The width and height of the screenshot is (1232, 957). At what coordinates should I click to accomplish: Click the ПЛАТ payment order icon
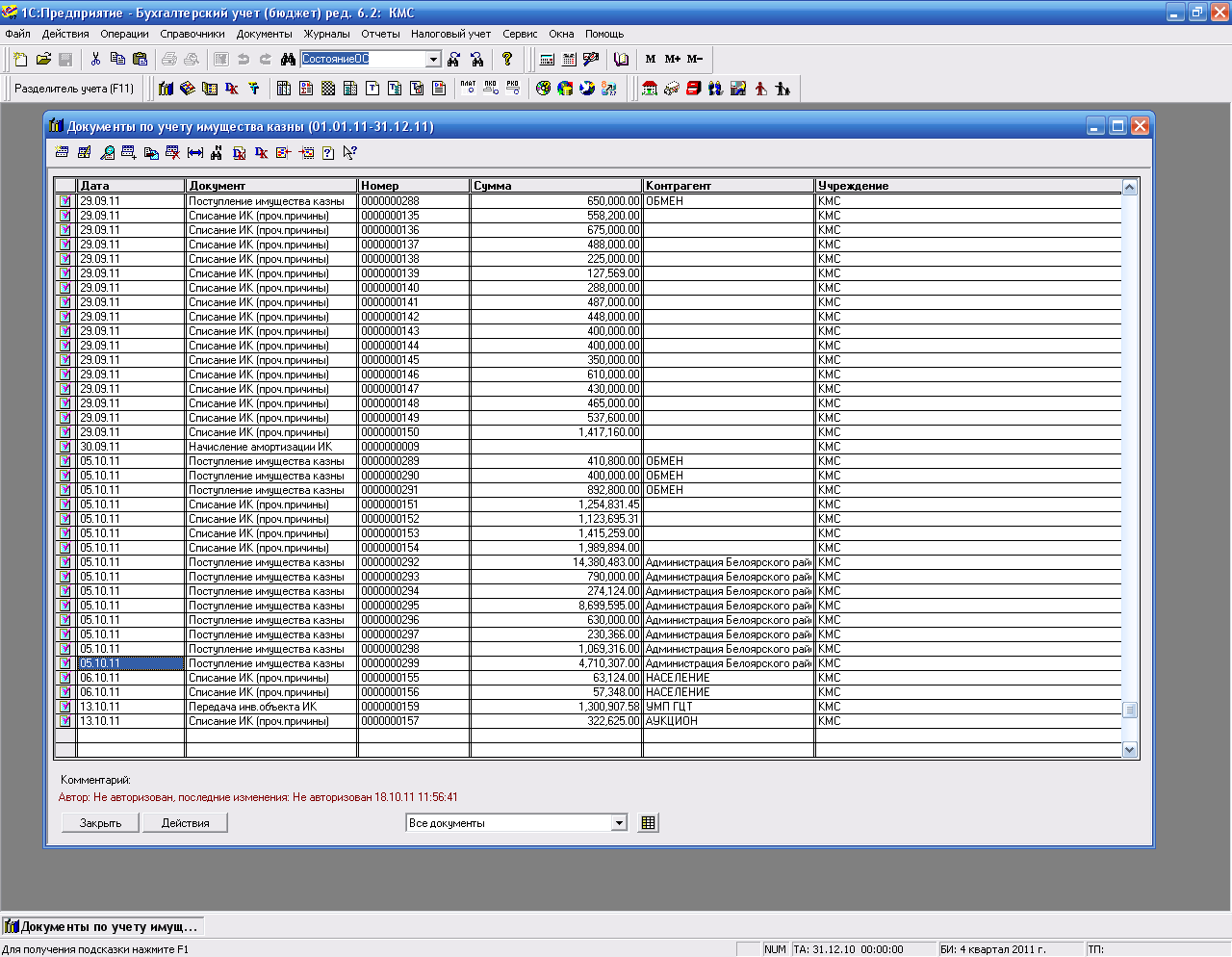(468, 89)
